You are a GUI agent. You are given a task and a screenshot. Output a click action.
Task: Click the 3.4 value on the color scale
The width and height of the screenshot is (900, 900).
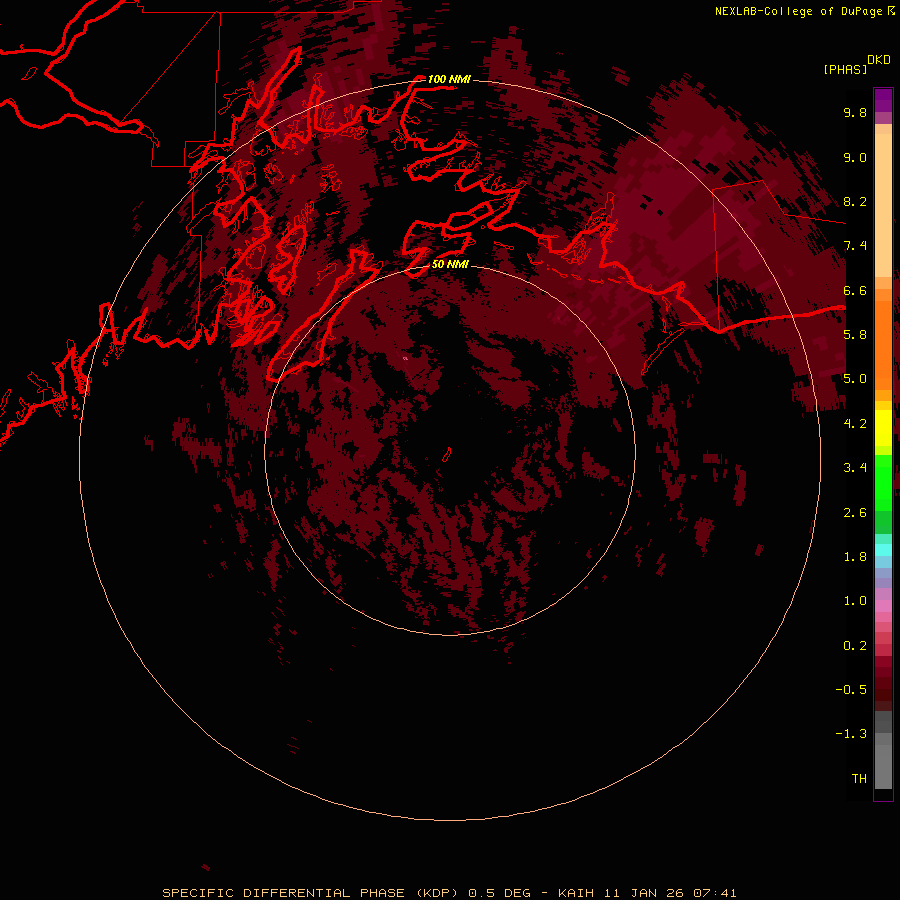point(855,468)
